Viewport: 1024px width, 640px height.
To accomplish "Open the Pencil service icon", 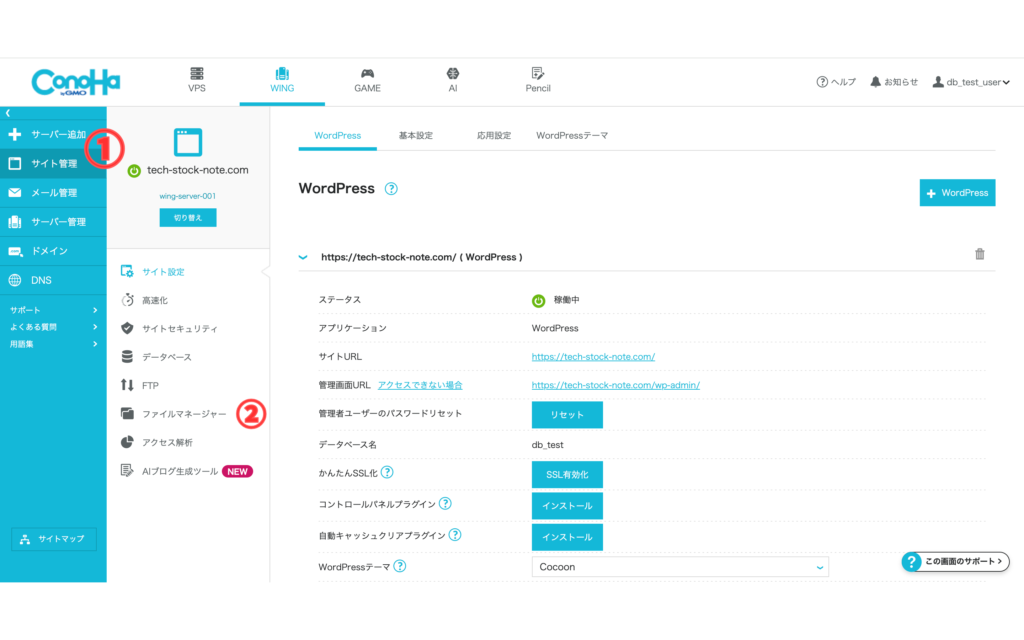I will (538, 80).
